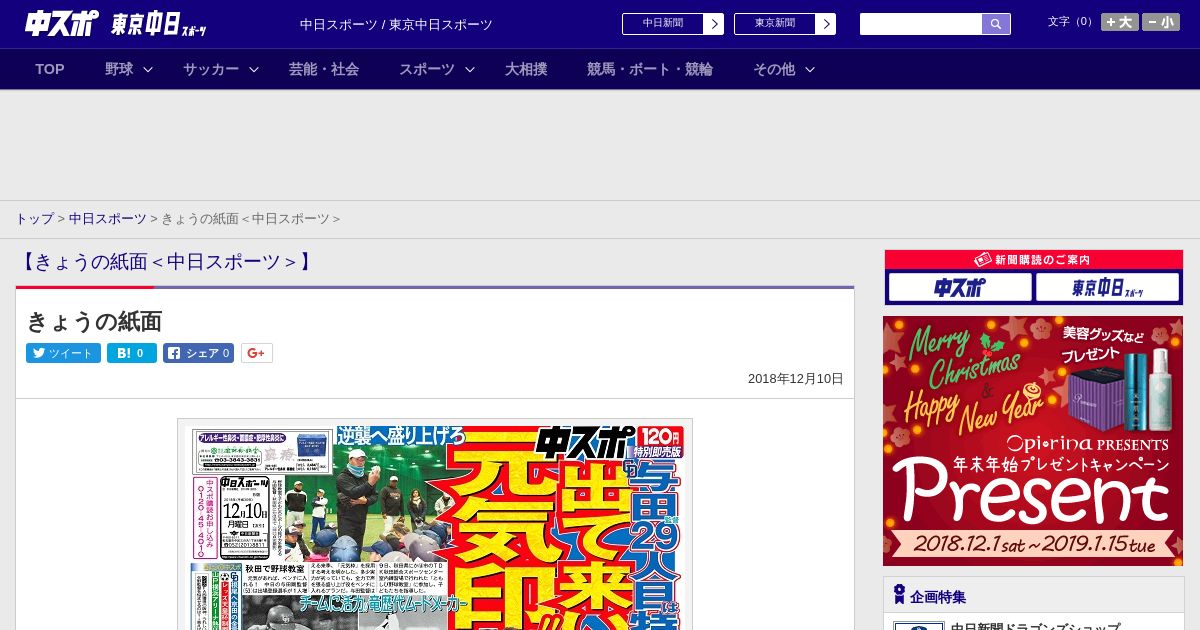The image size is (1200, 630).
Task: Go to TOP in navigation bar
Action: (x=50, y=69)
